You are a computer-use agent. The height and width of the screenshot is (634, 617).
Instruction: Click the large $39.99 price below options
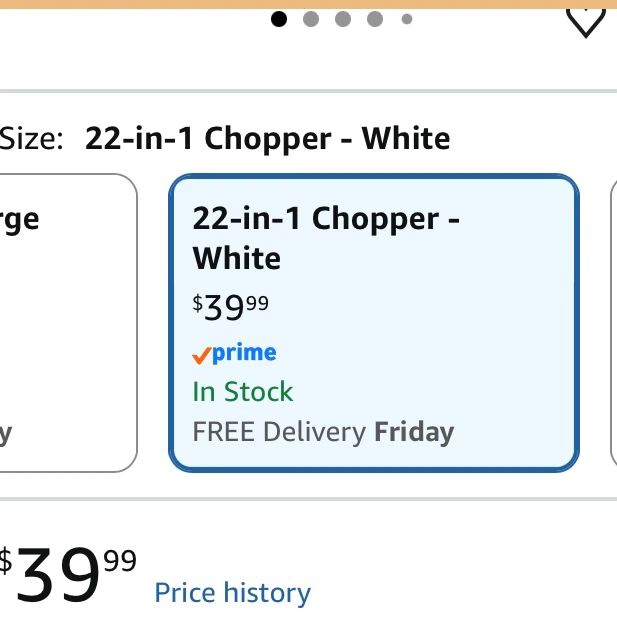(x=68, y=573)
